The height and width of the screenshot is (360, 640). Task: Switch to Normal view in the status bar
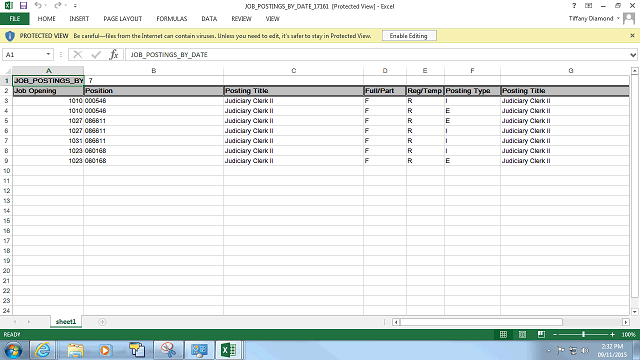click(x=503, y=334)
